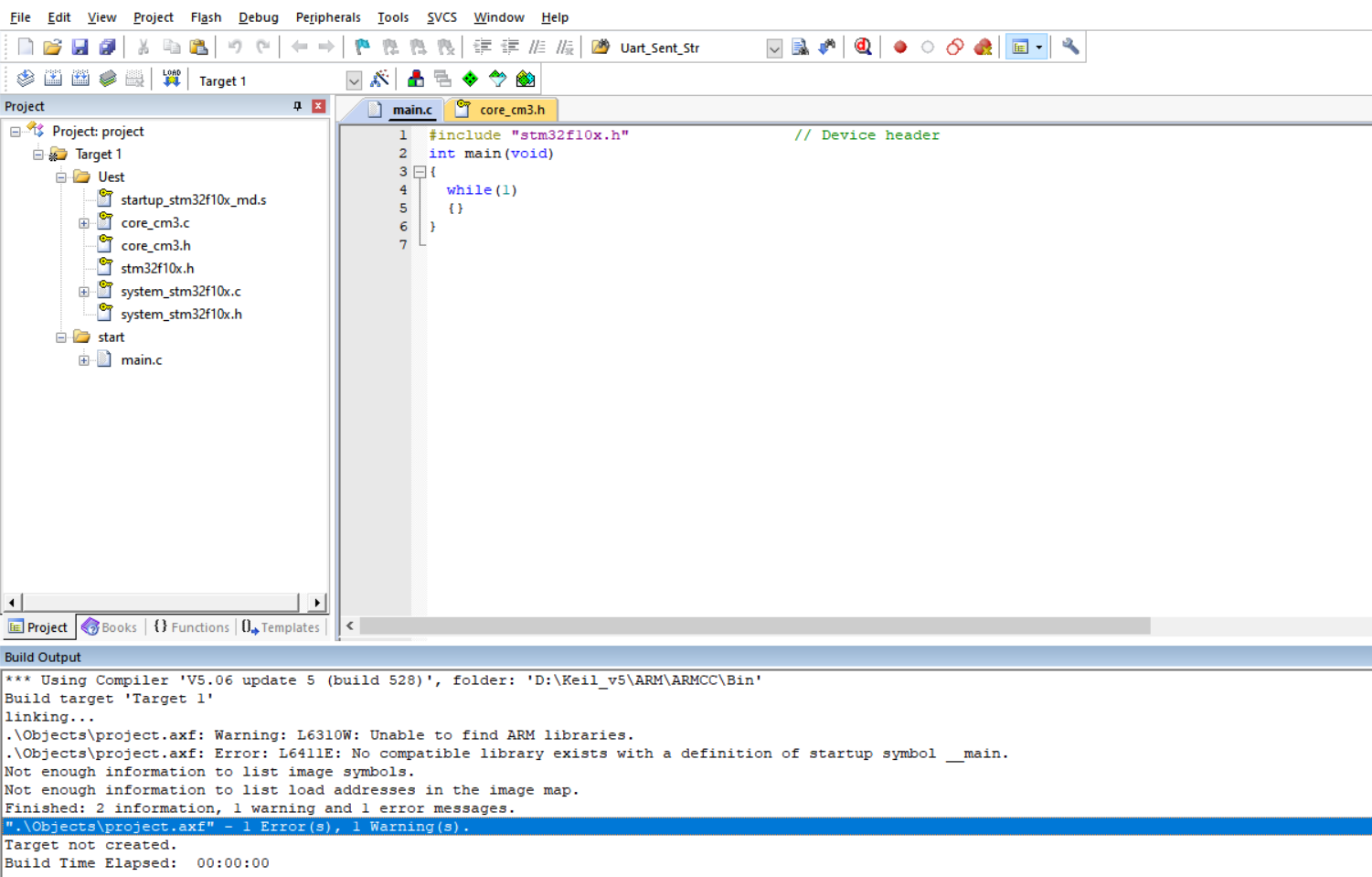Select core_cm3.h in project tree
The image size is (1372, 877).
[x=155, y=246]
